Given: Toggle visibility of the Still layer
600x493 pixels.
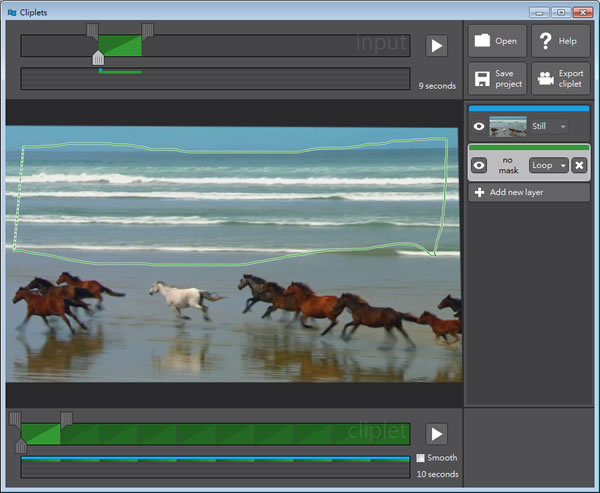Looking at the screenshot, I should pos(479,127).
